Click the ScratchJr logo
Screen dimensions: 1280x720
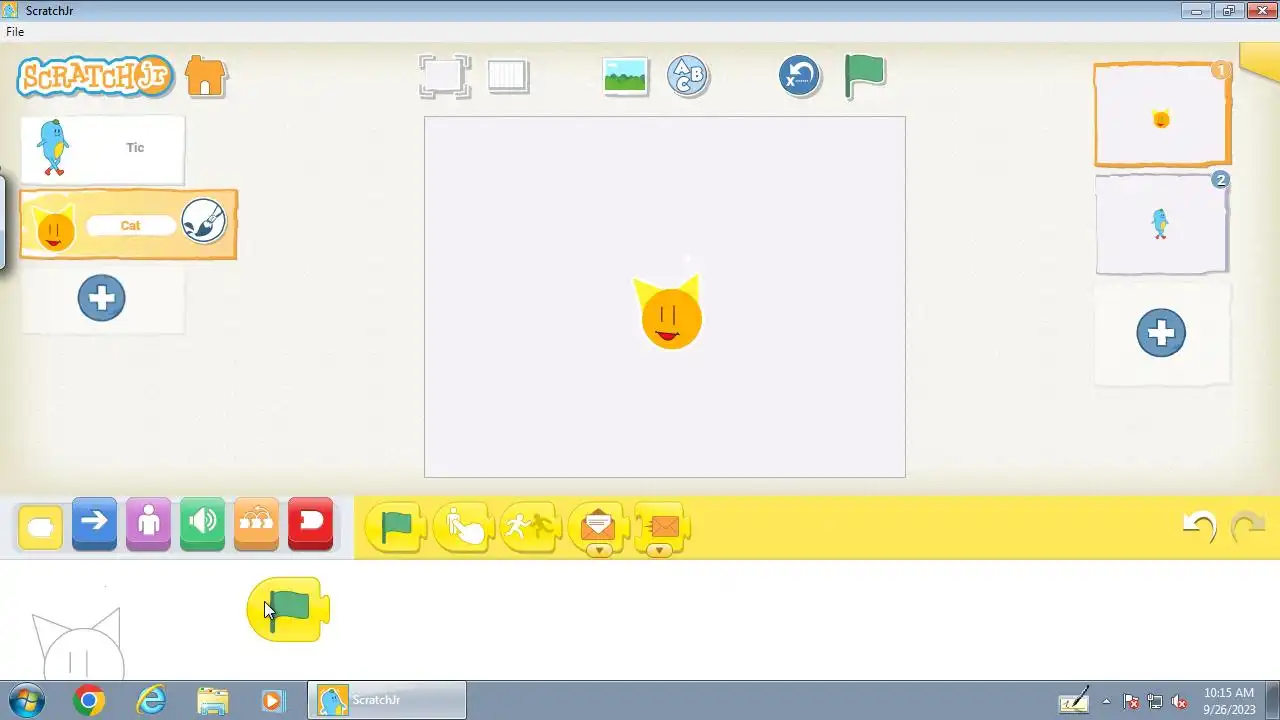pos(95,76)
